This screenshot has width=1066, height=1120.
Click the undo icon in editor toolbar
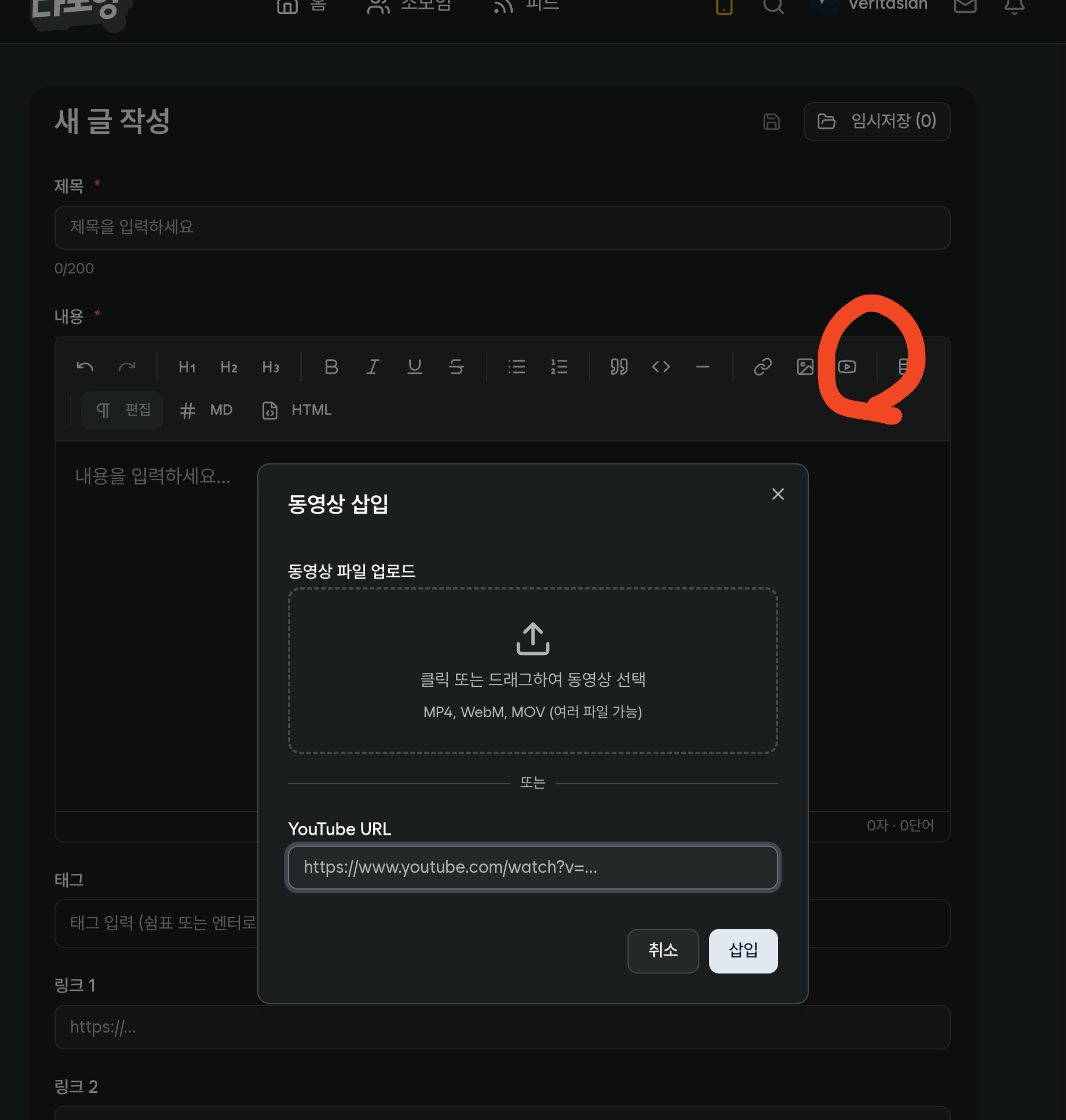point(85,367)
